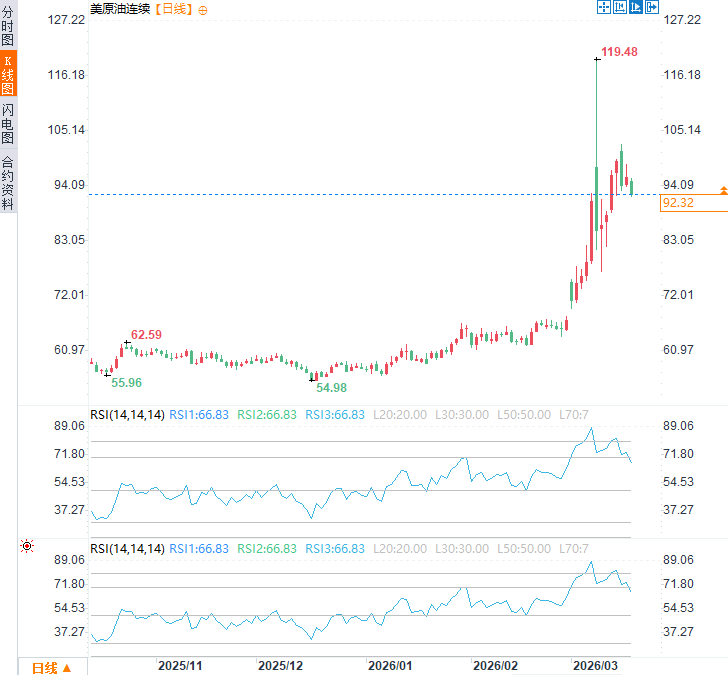Click the red sun settings icon
728x675 pixels.
click(x=27, y=546)
